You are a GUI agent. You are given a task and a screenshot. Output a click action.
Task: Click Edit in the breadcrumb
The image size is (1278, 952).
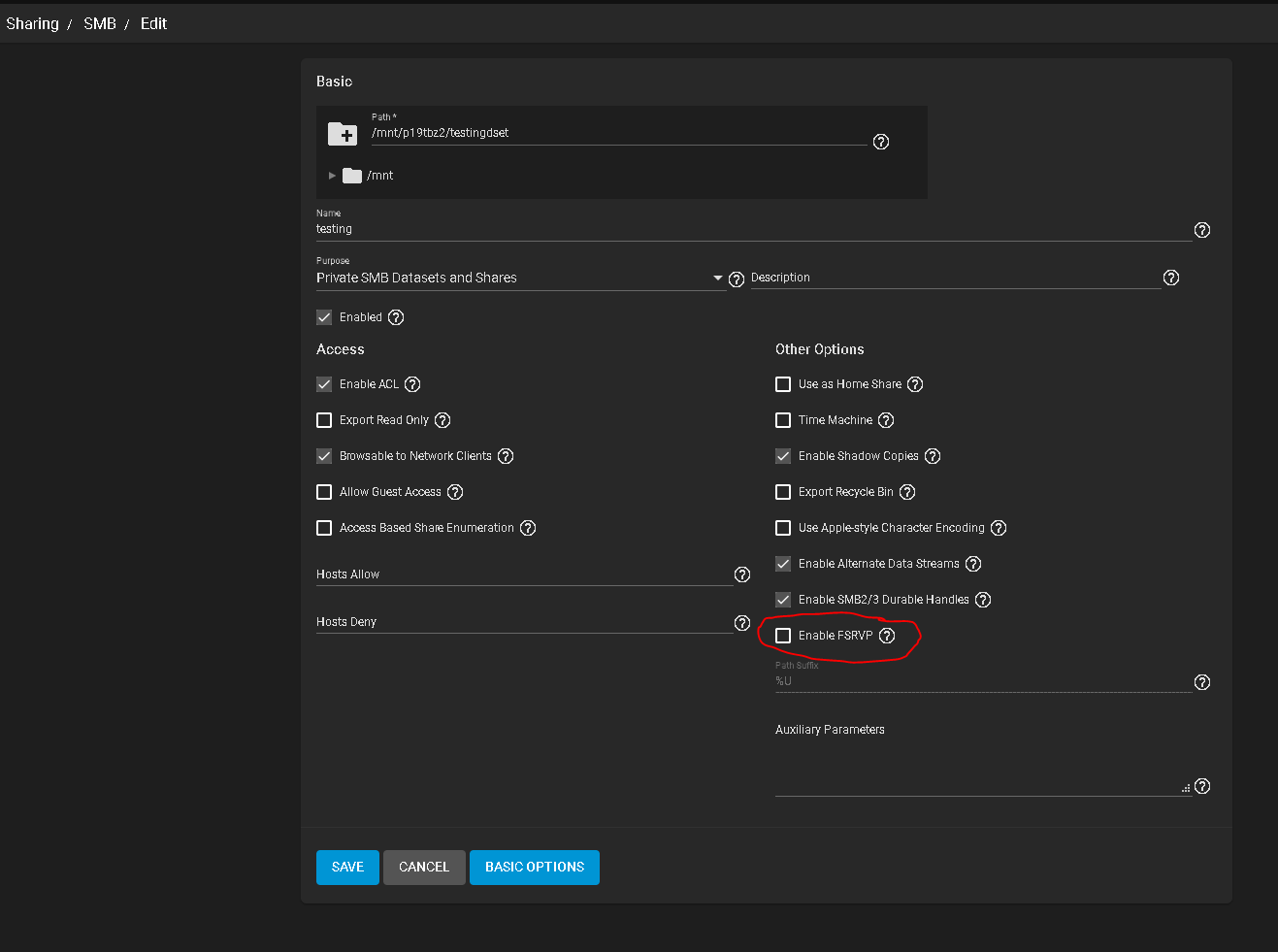tap(153, 23)
